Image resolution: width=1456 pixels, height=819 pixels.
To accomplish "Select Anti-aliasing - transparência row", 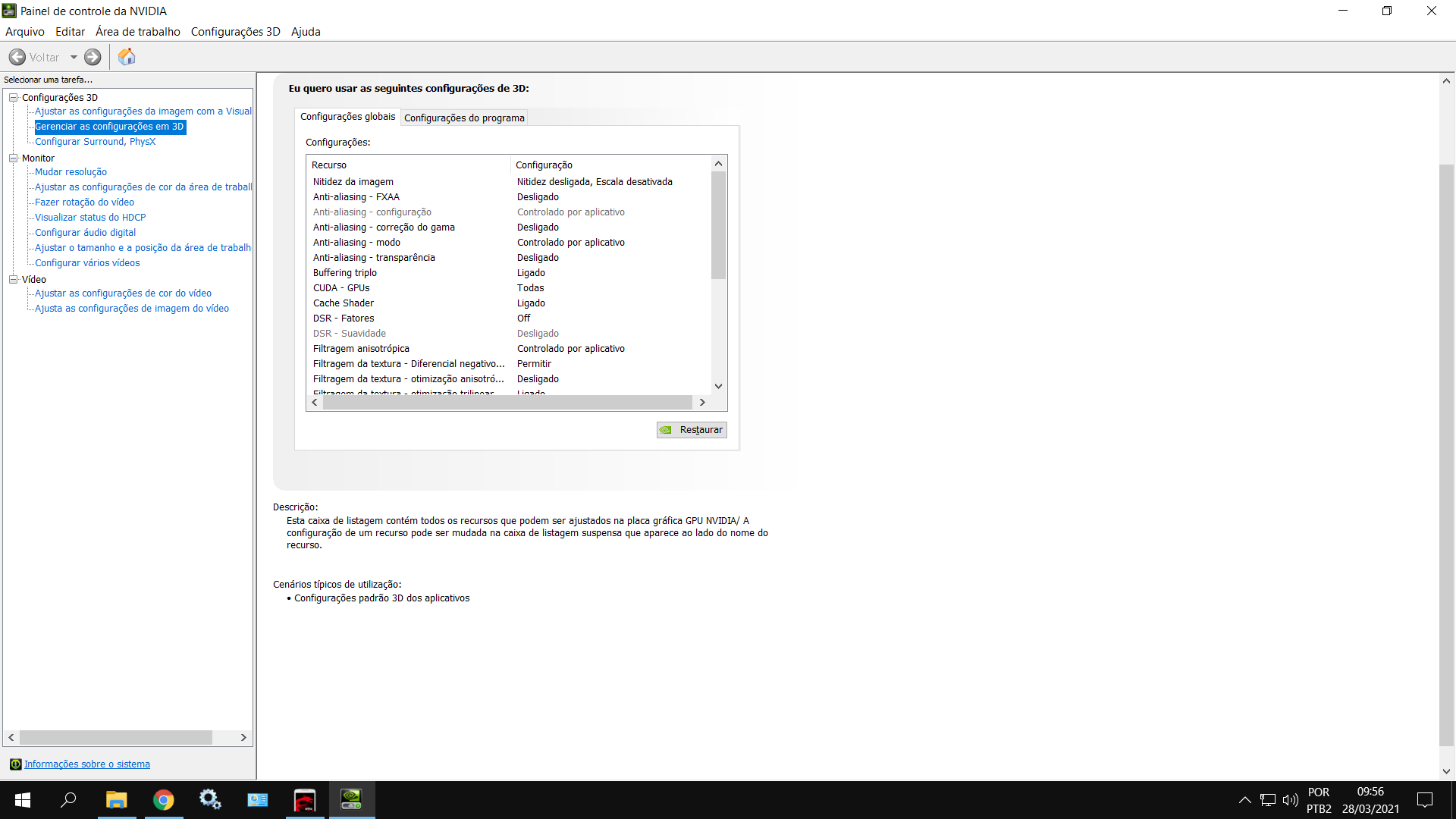I will [x=509, y=258].
